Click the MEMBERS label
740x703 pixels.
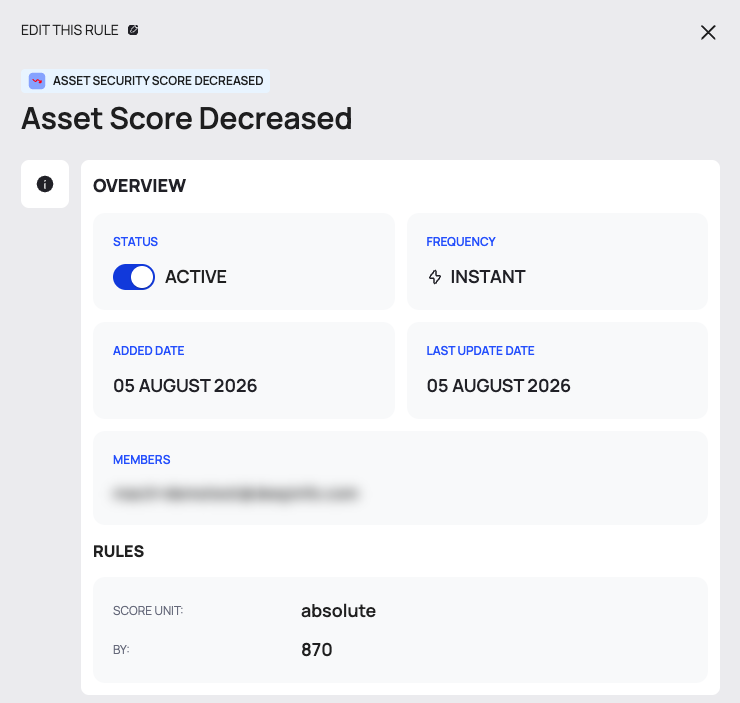coord(142,460)
